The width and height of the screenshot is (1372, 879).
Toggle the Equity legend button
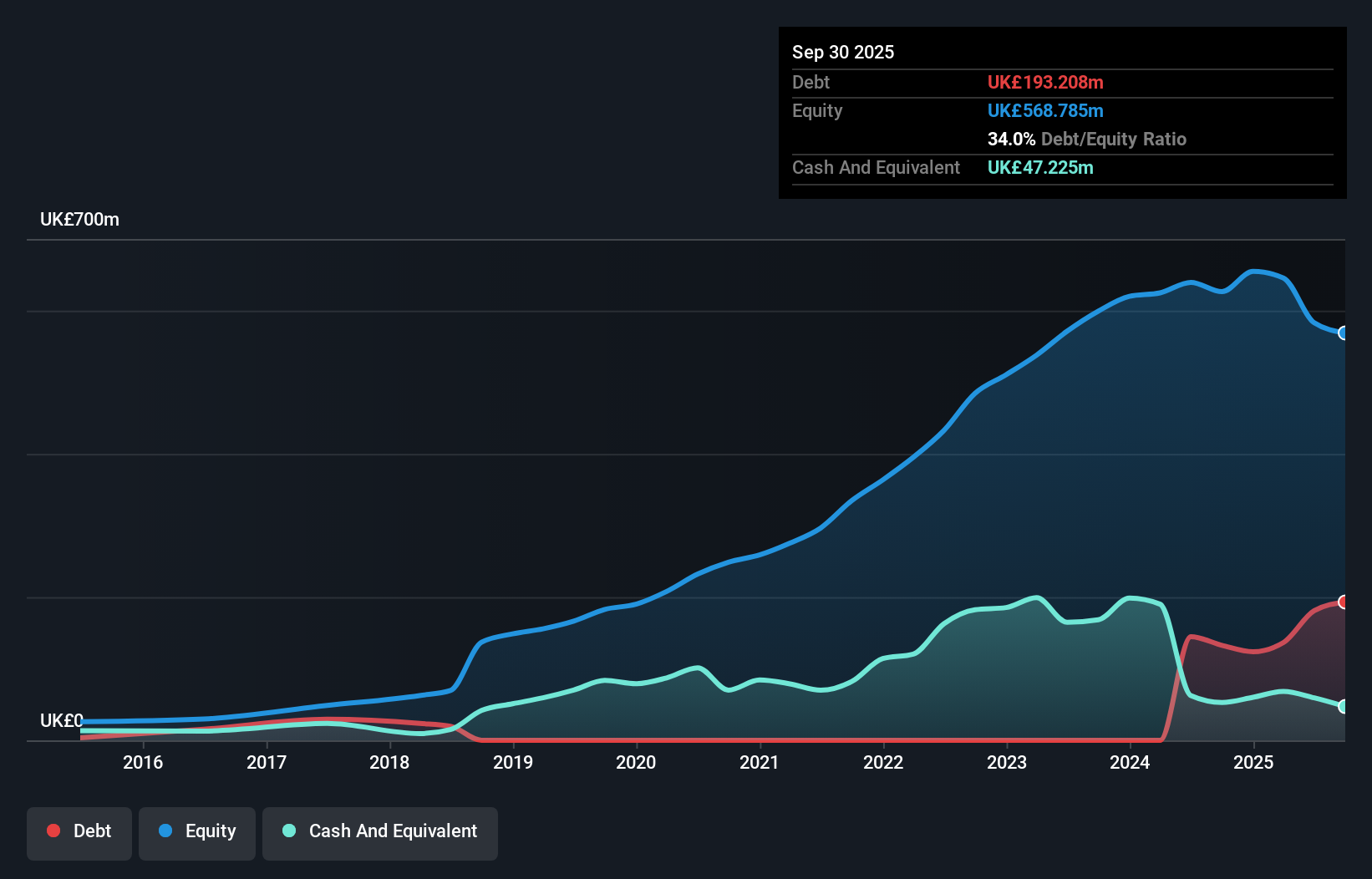[x=197, y=833]
